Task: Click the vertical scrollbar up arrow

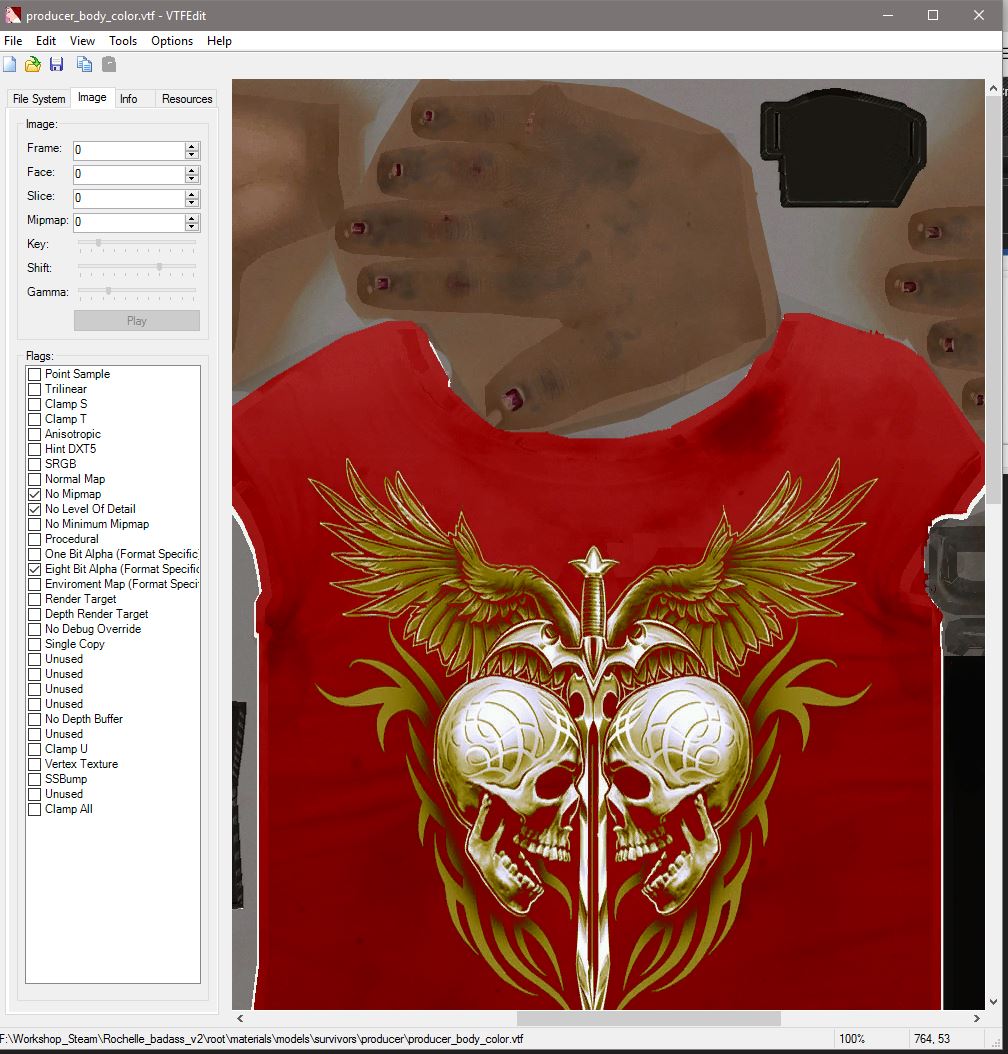Action: click(x=993, y=88)
